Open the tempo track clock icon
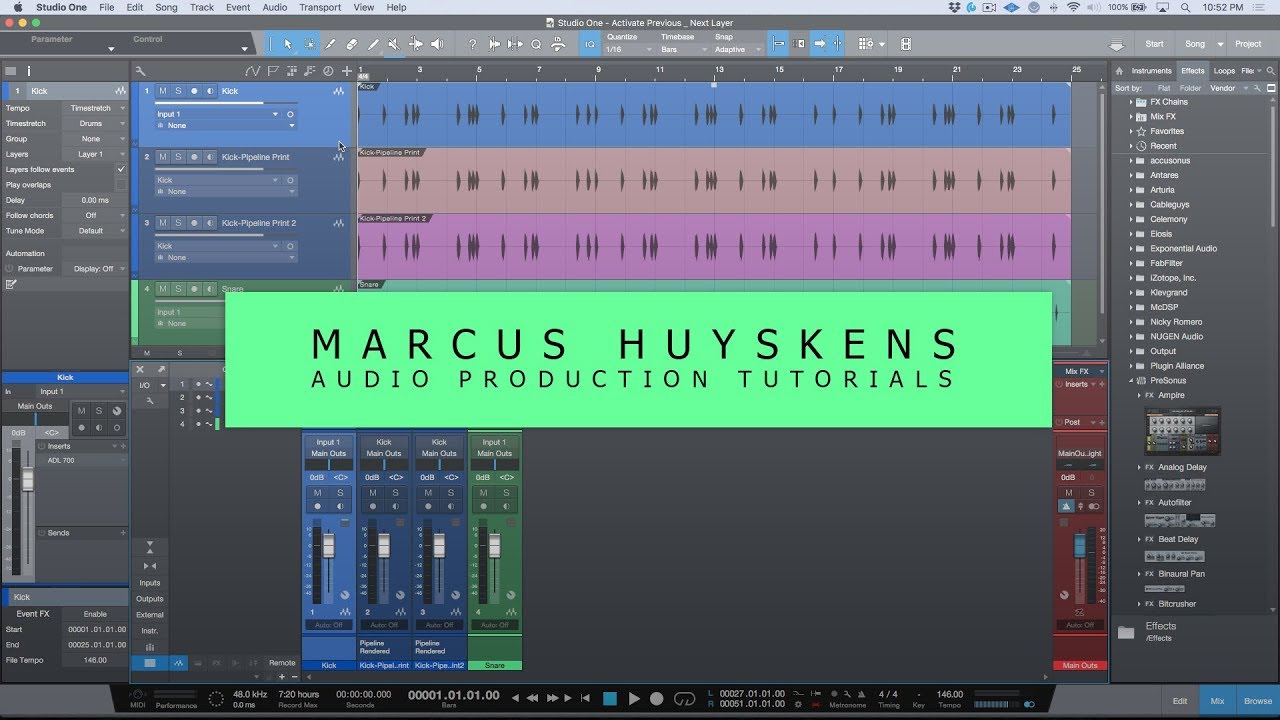The width and height of the screenshot is (1280, 720). coord(328,71)
